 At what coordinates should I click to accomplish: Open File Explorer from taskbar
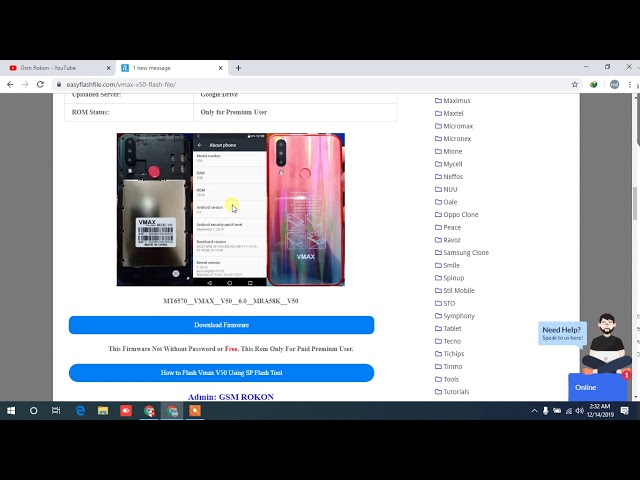click(103, 411)
